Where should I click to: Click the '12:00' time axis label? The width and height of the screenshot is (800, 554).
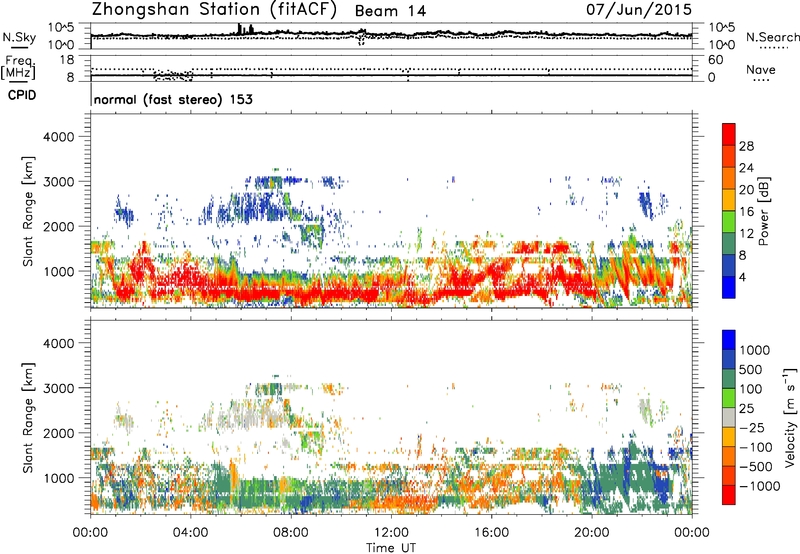[x=391, y=533]
